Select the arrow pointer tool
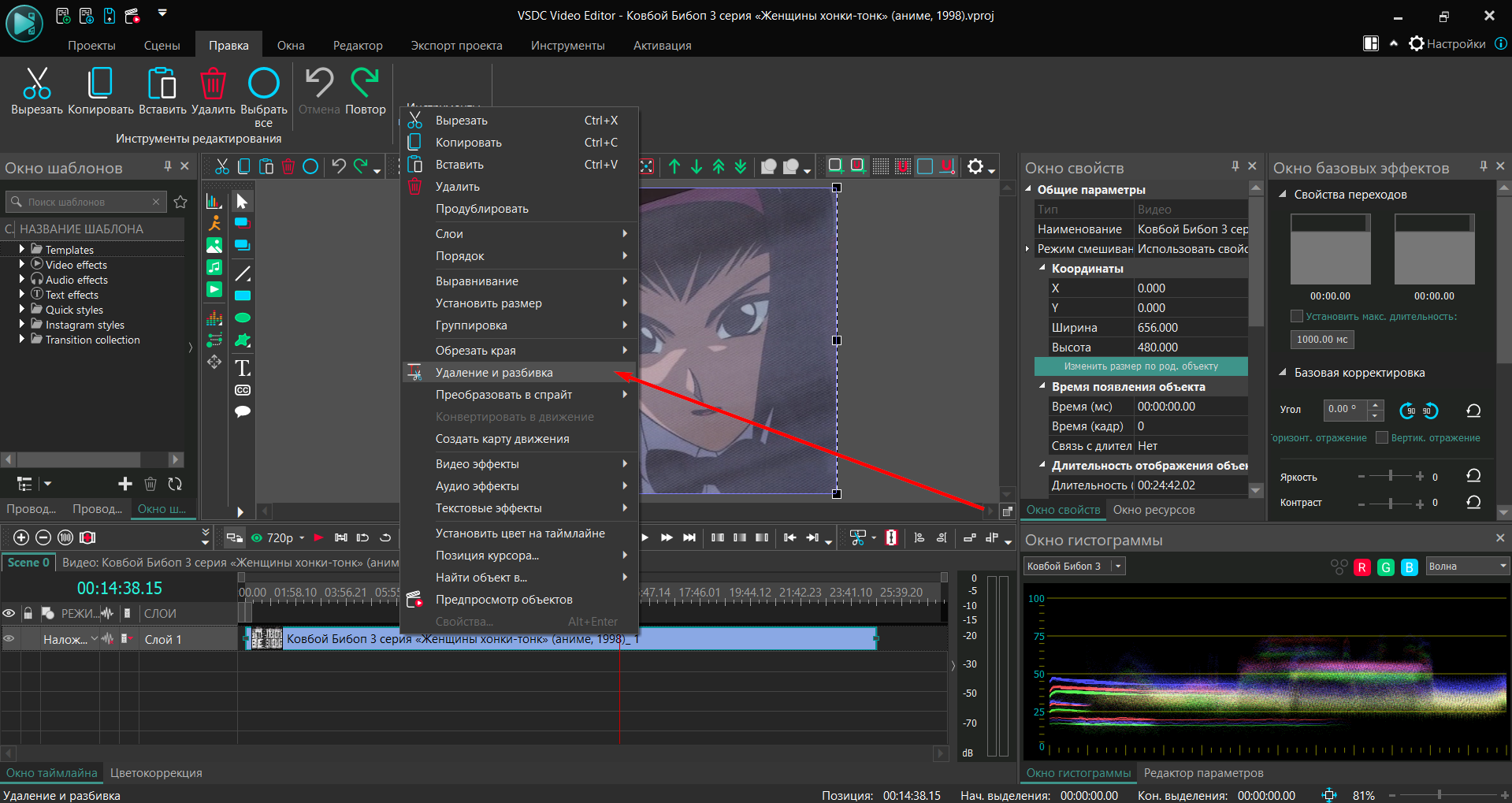The width and height of the screenshot is (1512, 803). [242, 202]
